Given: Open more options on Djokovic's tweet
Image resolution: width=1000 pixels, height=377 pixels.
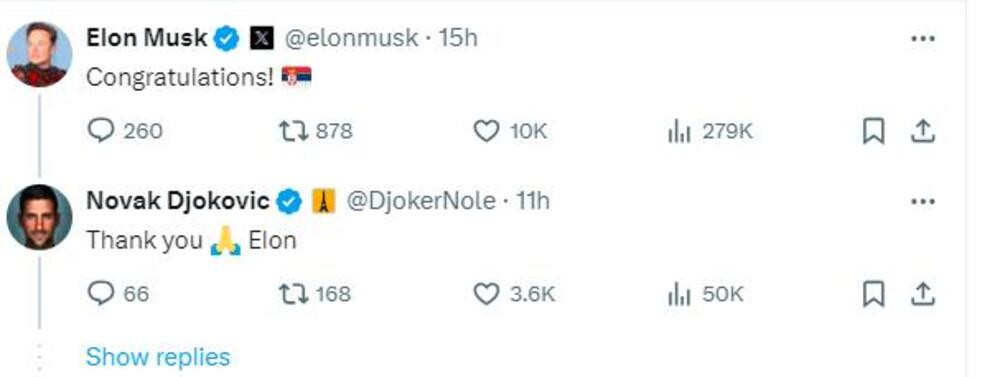Looking at the screenshot, I should pyautogui.click(x=922, y=202).
